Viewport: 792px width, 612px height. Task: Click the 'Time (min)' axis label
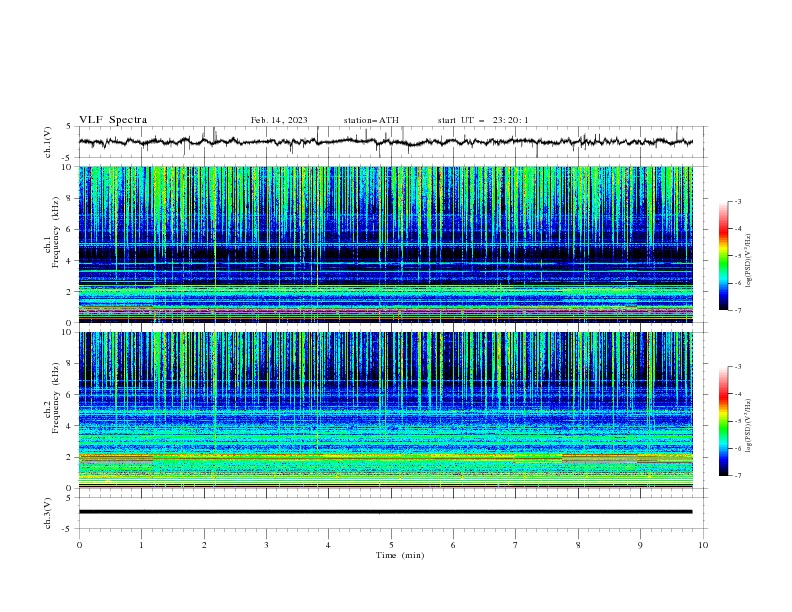tap(400, 555)
